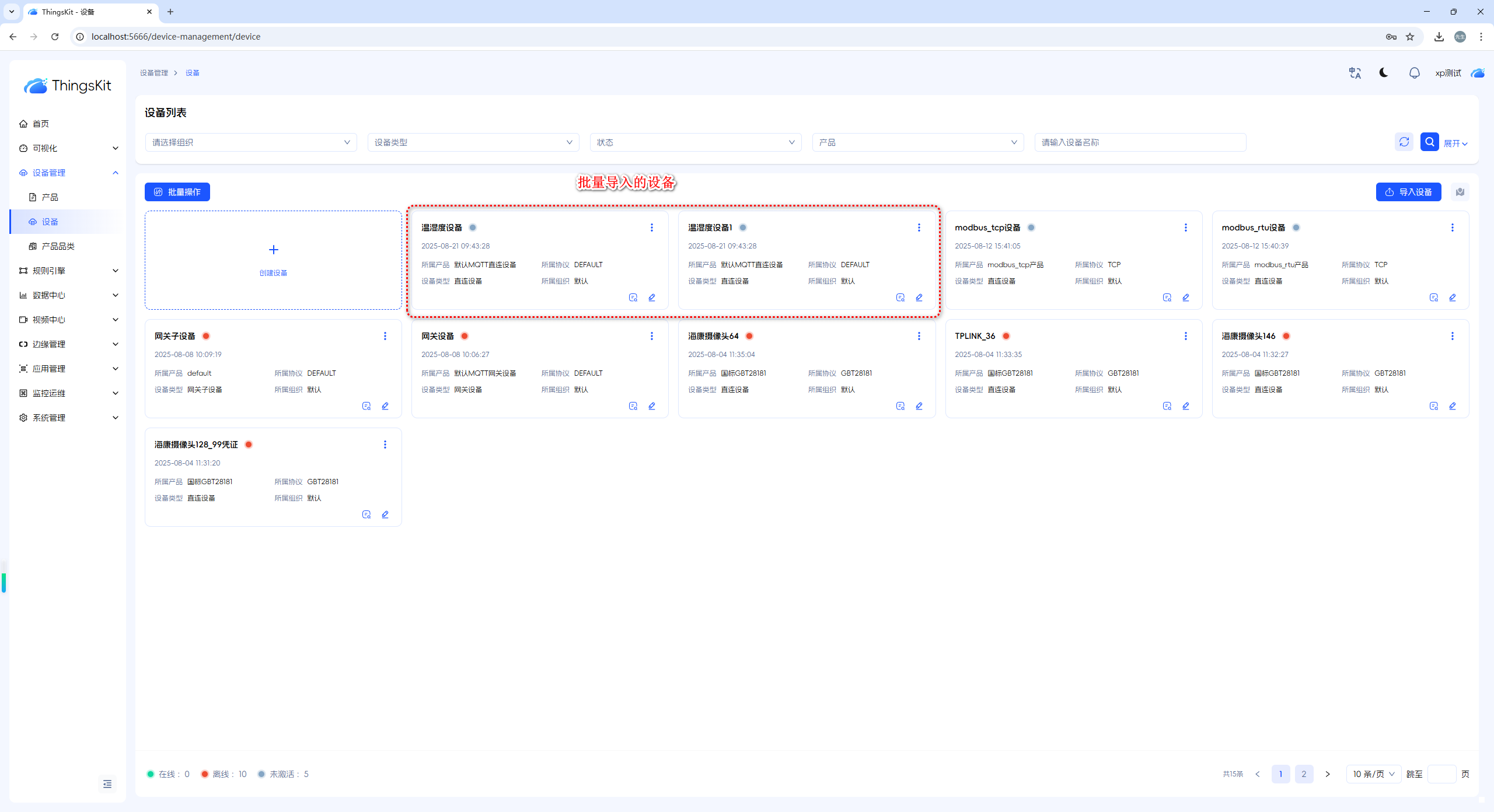Go to 首页 in sidebar

pos(41,124)
